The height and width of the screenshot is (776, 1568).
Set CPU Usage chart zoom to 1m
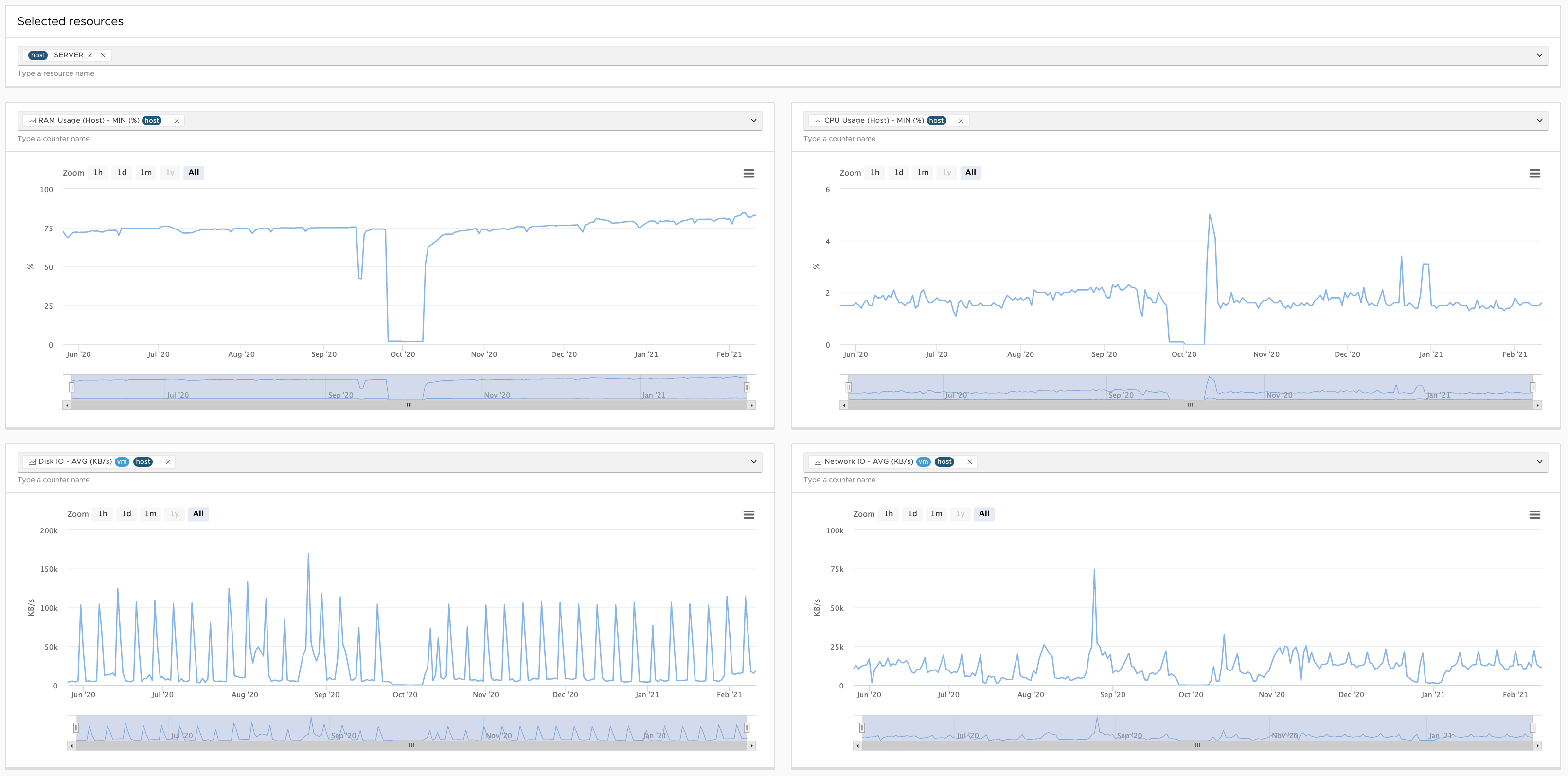point(923,173)
